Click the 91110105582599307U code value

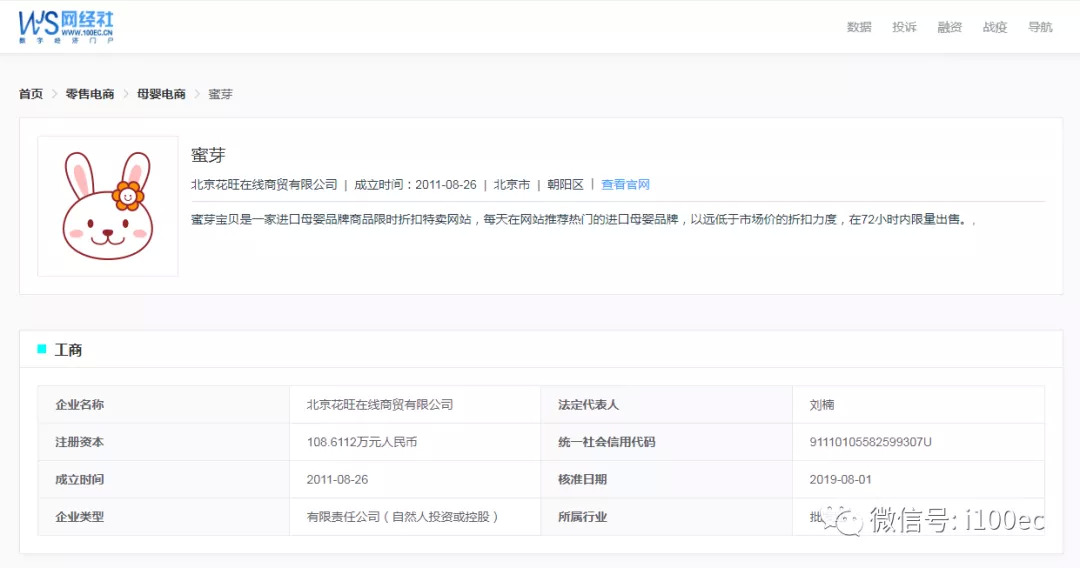coord(871,442)
